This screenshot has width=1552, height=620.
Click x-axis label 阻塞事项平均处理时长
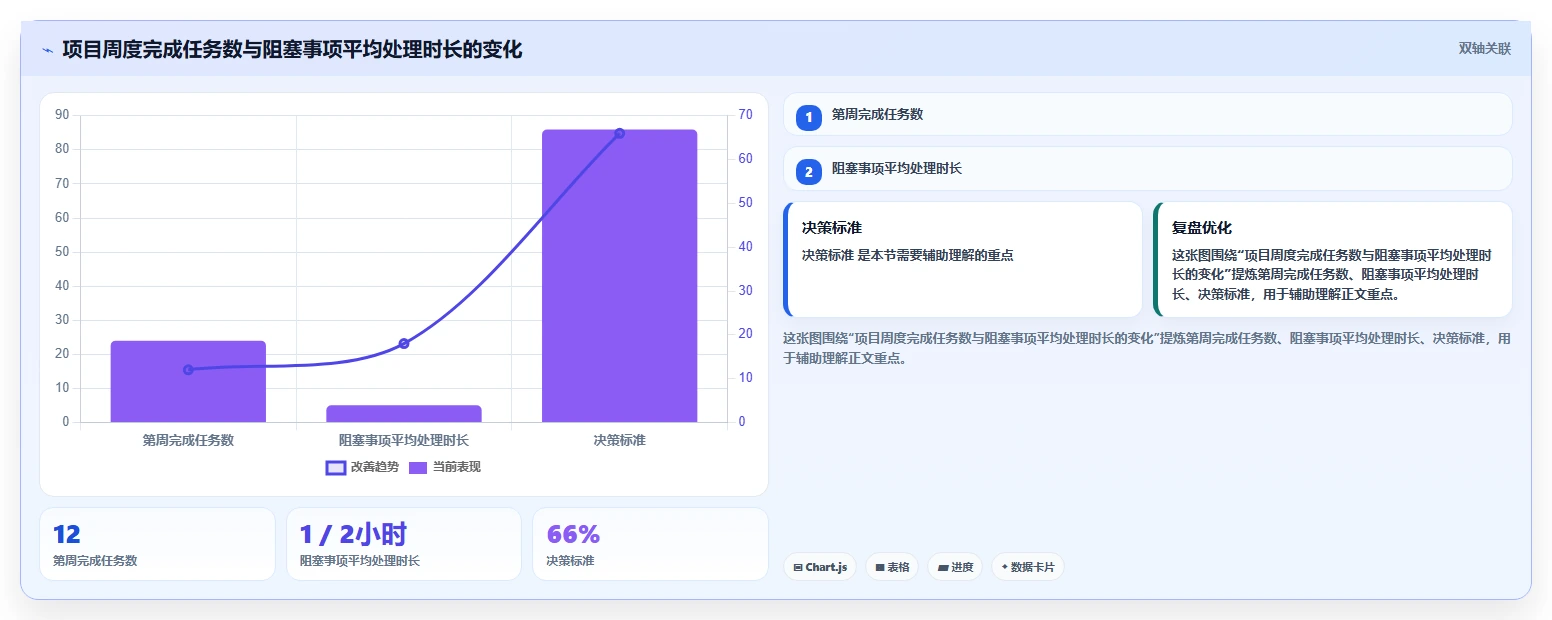404,440
